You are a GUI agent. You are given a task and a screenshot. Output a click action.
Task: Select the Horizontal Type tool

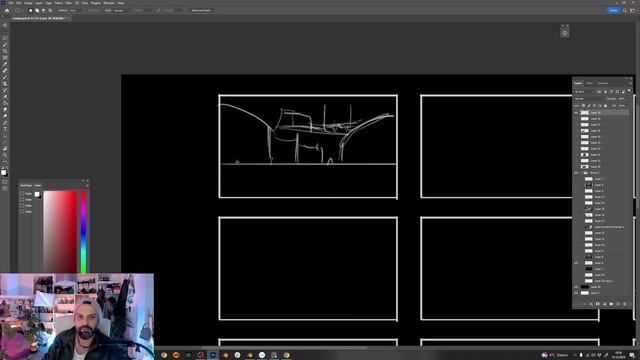click(x=5, y=129)
